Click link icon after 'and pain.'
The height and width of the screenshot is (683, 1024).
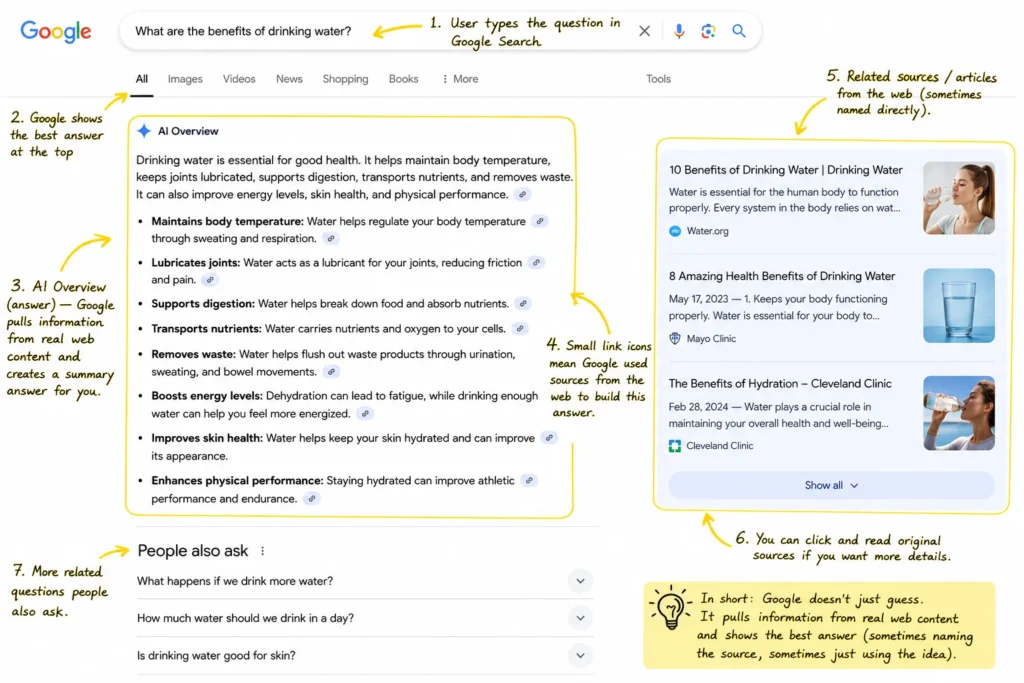click(x=210, y=280)
